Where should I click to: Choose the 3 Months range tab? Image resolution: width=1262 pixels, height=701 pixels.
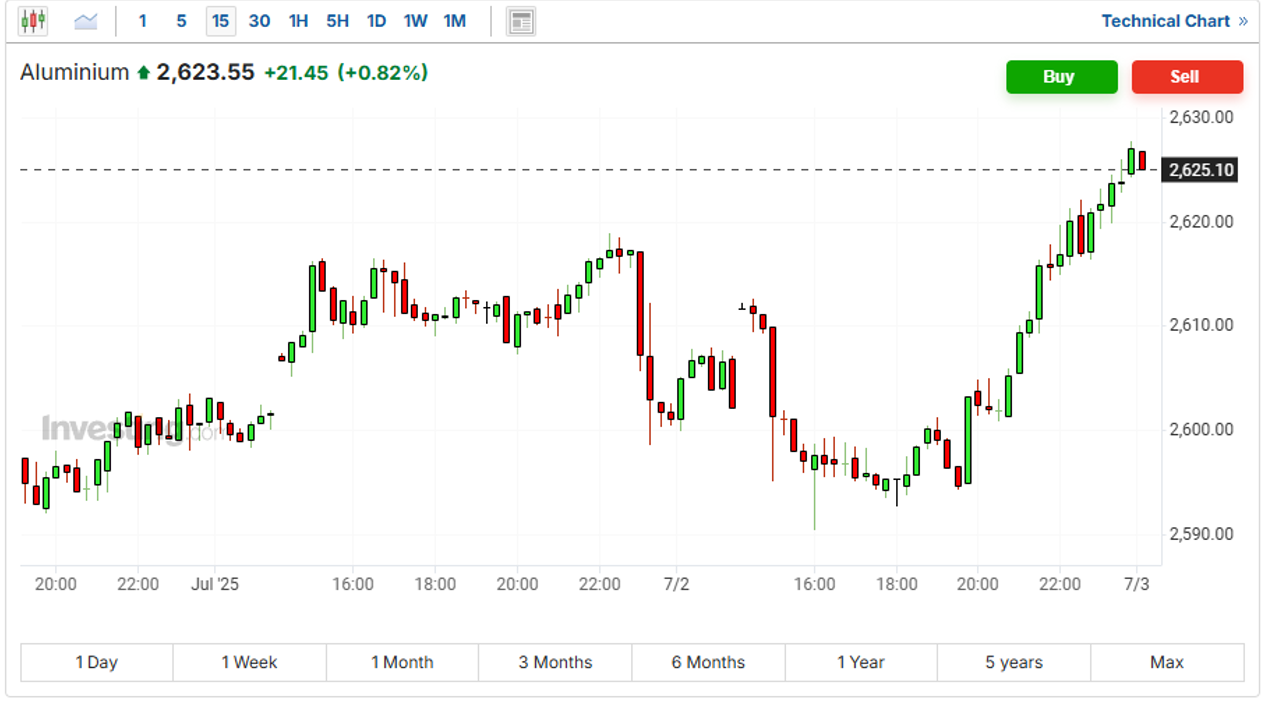(x=555, y=662)
